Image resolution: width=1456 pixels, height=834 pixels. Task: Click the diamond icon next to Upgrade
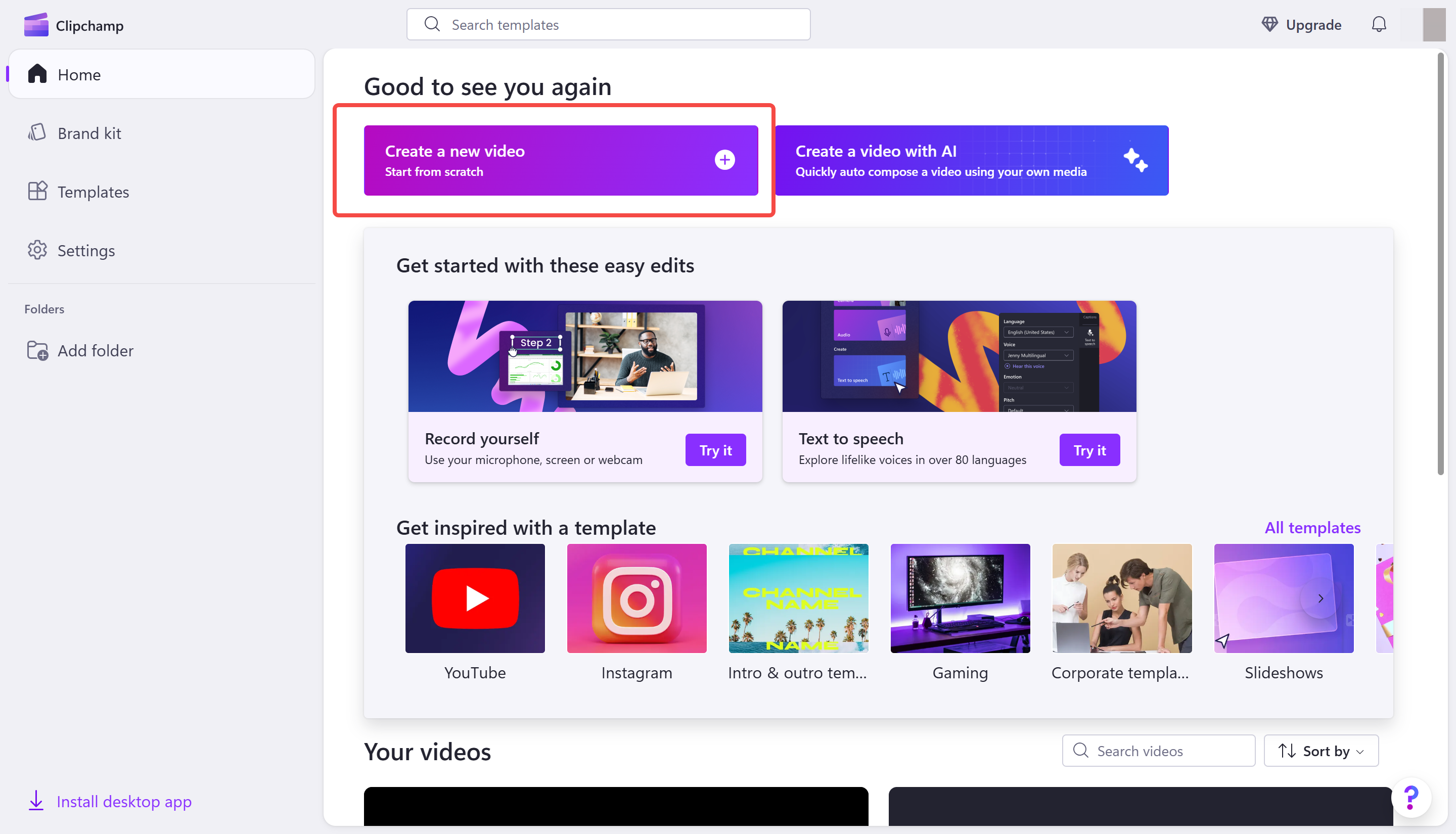click(x=1270, y=24)
